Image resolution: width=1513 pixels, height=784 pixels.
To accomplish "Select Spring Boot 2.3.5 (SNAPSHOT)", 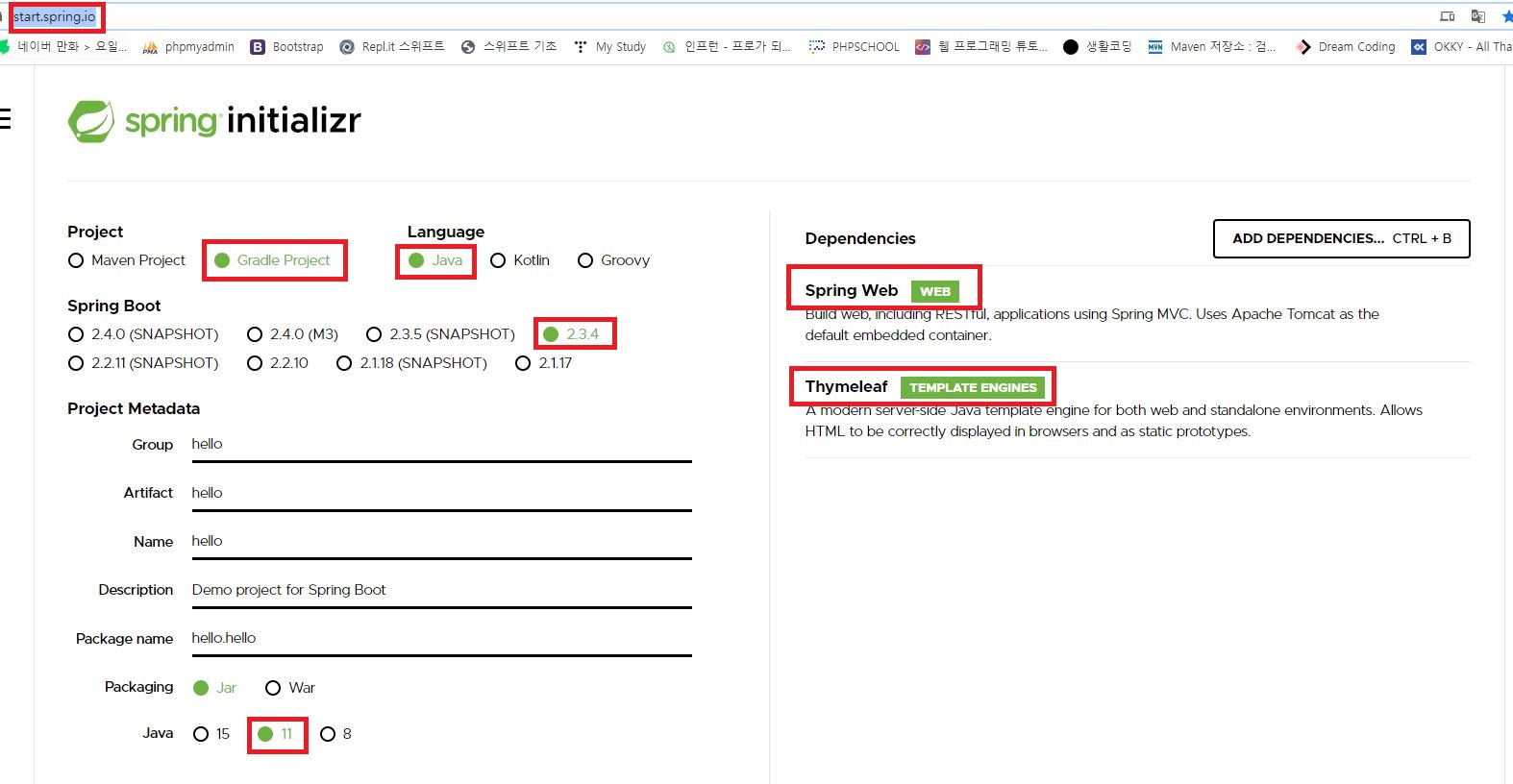I will coord(440,334).
